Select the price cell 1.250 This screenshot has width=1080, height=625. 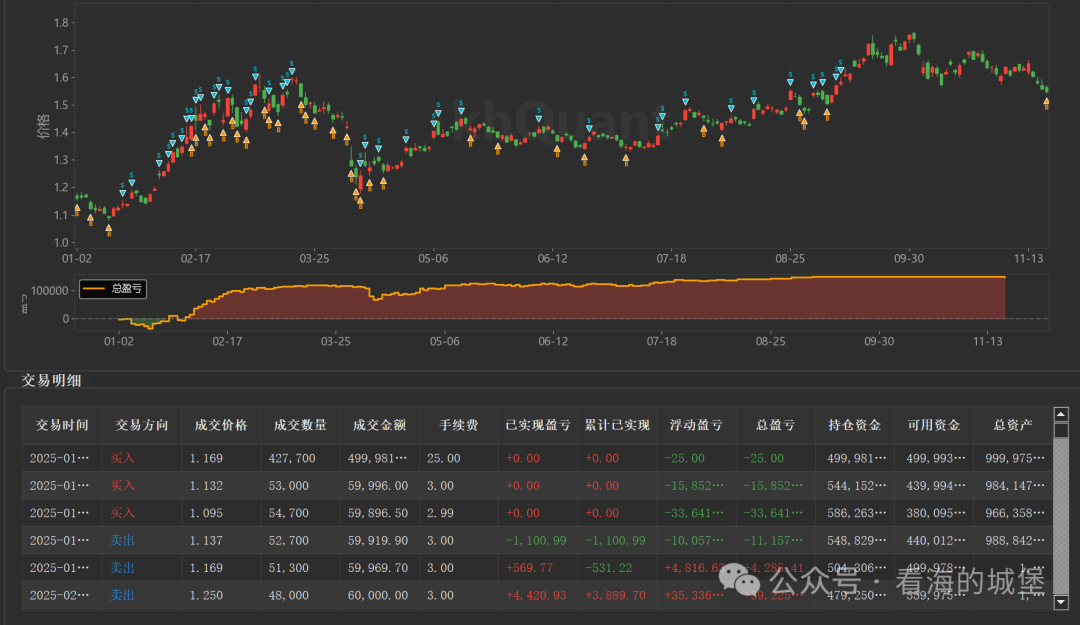coord(220,595)
